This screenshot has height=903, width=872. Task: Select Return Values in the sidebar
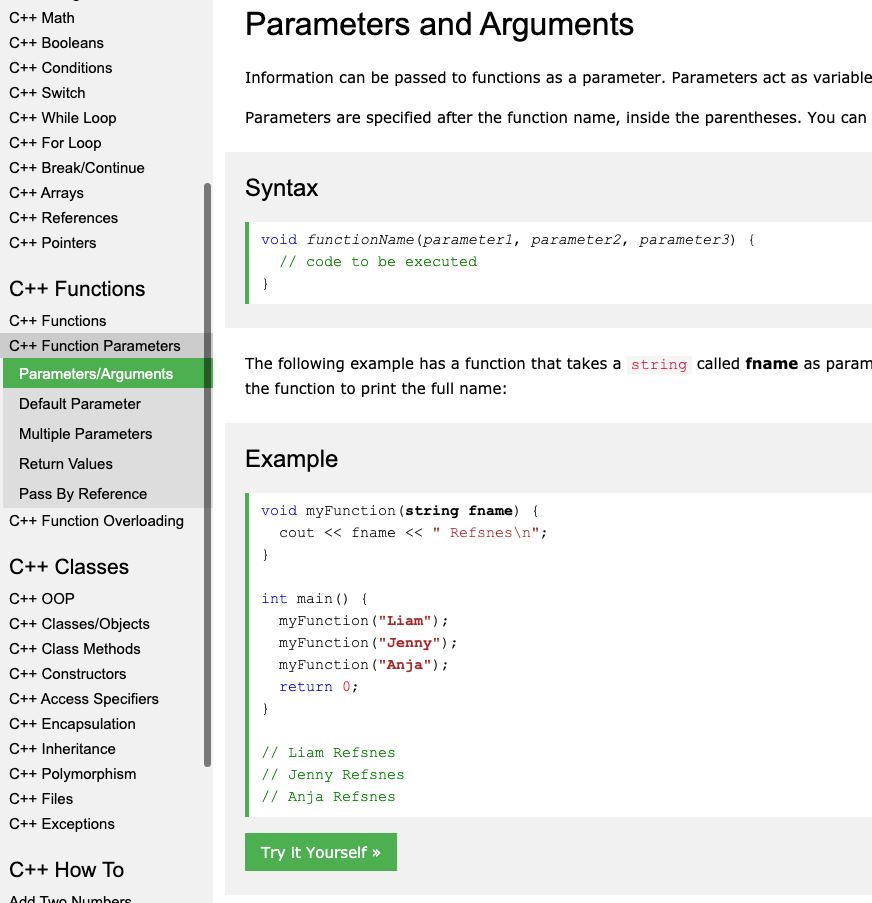click(66, 464)
